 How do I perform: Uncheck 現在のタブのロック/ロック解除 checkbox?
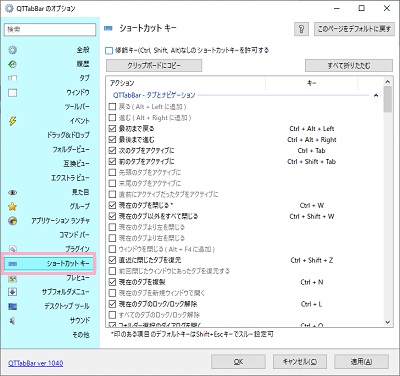(112, 304)
